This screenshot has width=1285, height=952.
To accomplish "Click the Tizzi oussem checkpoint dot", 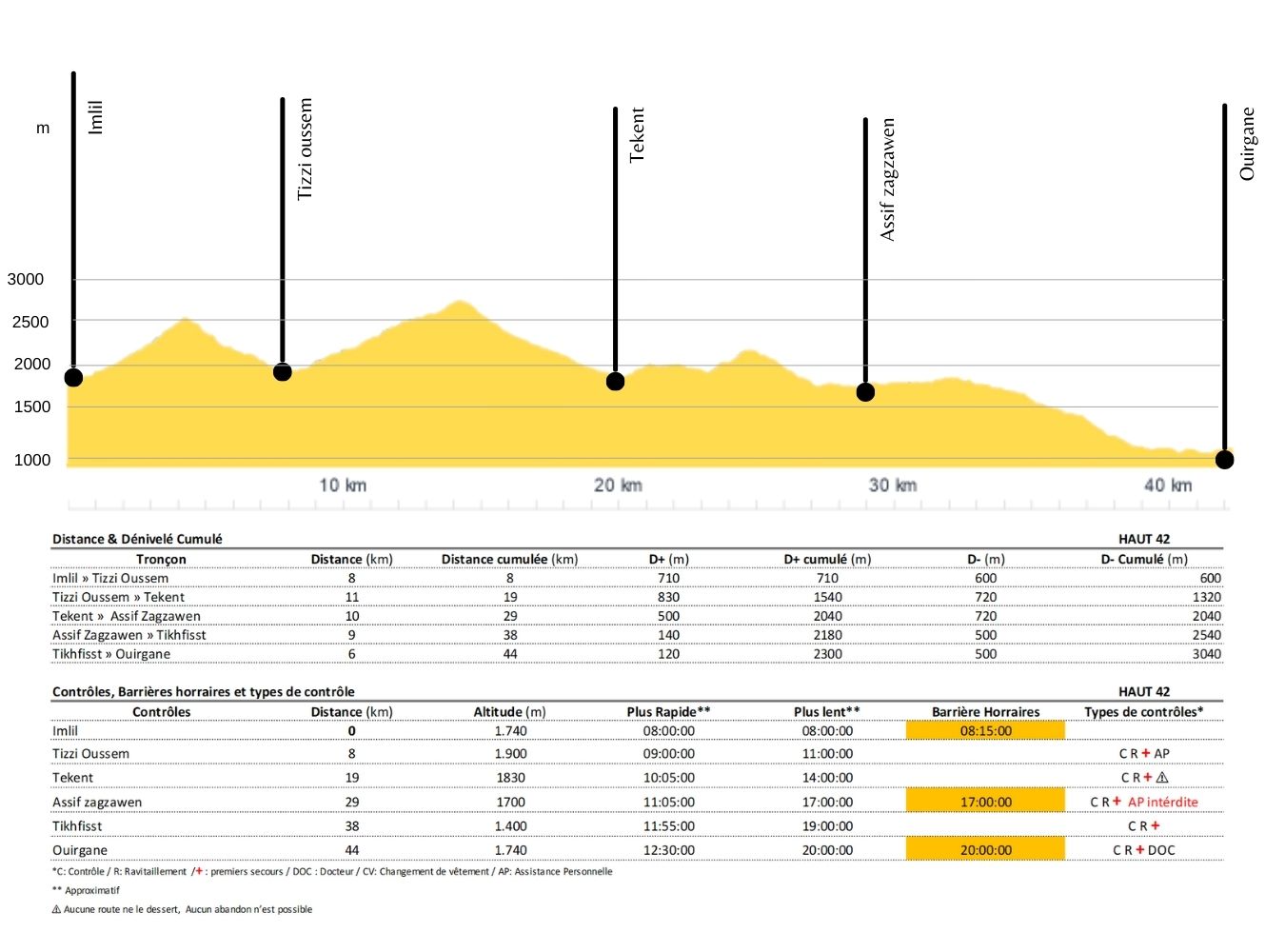I will (283, 372).
